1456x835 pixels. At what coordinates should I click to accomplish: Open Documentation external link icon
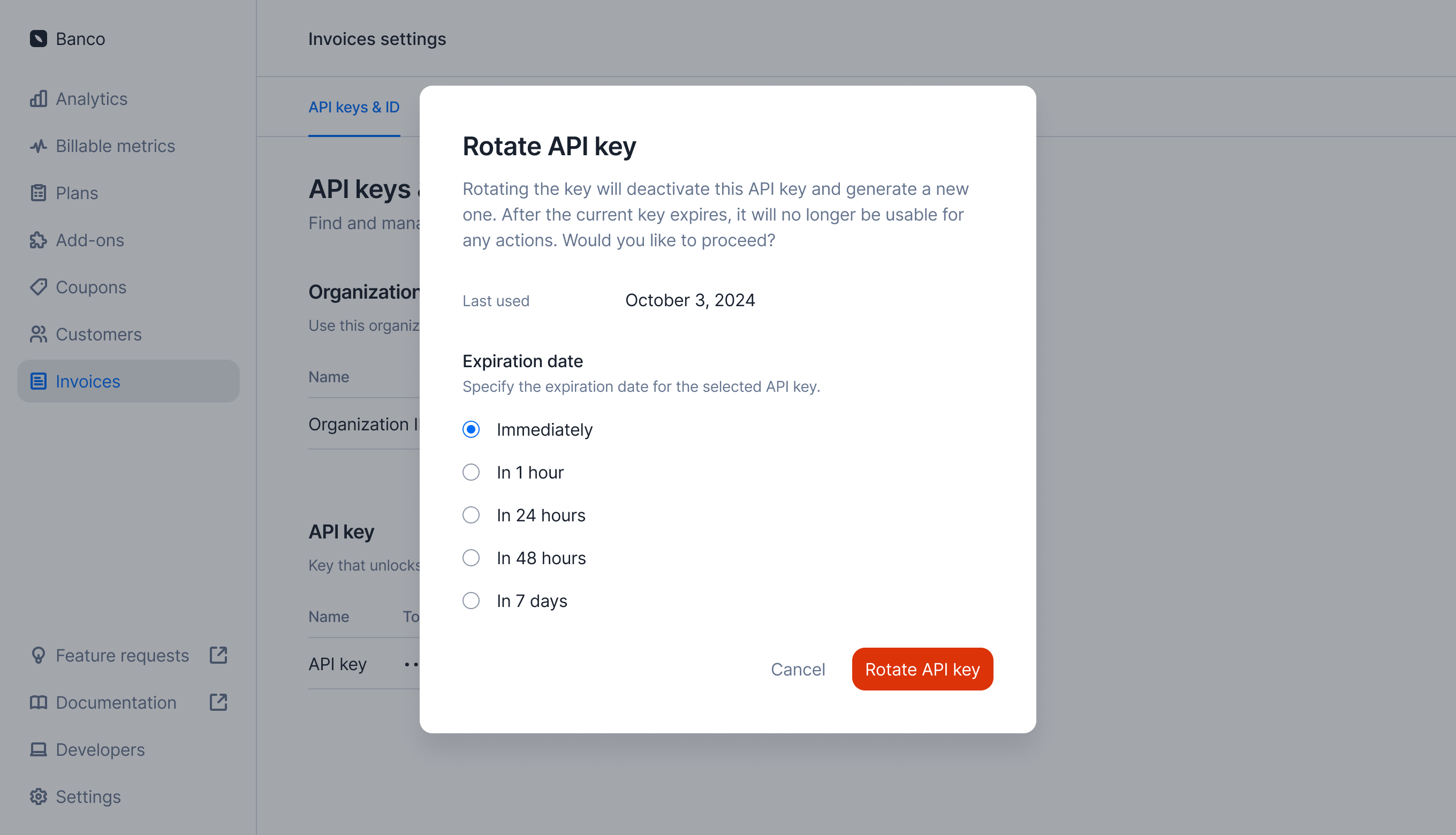tap(218, 702)
